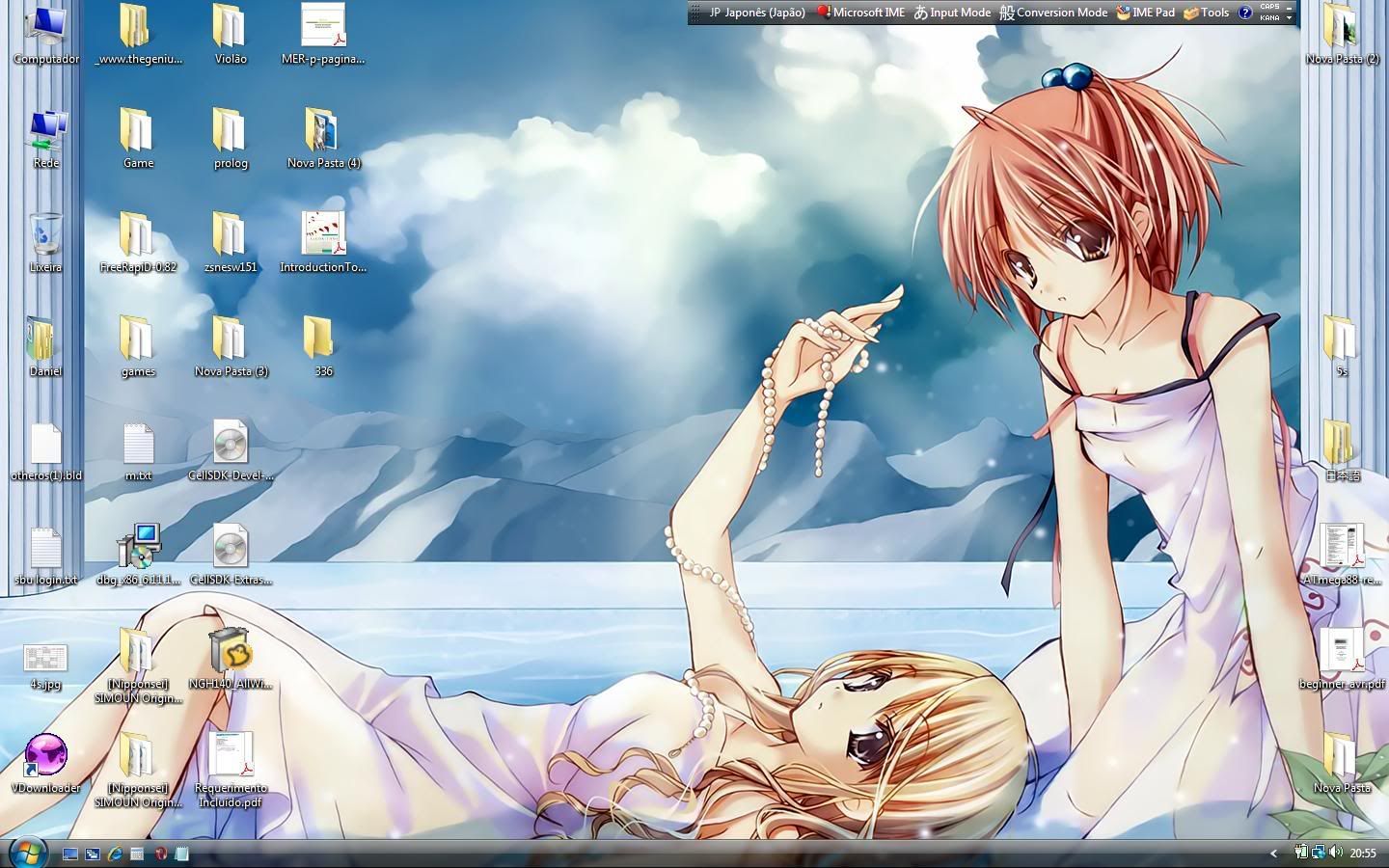
Task: Click the 20:55 taskbar clock
Action: (1363, 853)
